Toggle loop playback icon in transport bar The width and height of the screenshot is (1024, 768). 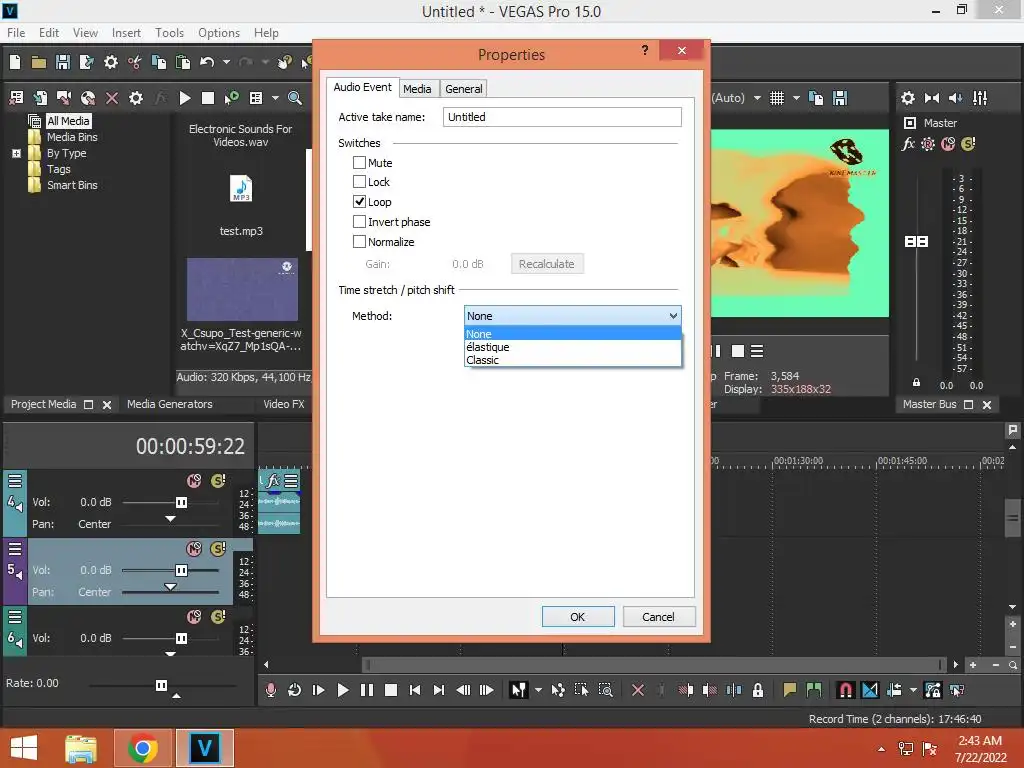(295, 690)
